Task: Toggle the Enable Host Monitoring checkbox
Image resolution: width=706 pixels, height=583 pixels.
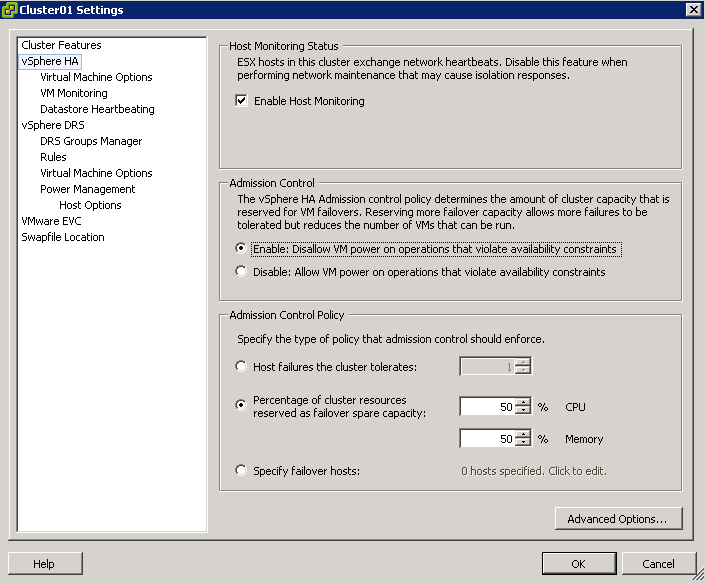Action: 241,101
